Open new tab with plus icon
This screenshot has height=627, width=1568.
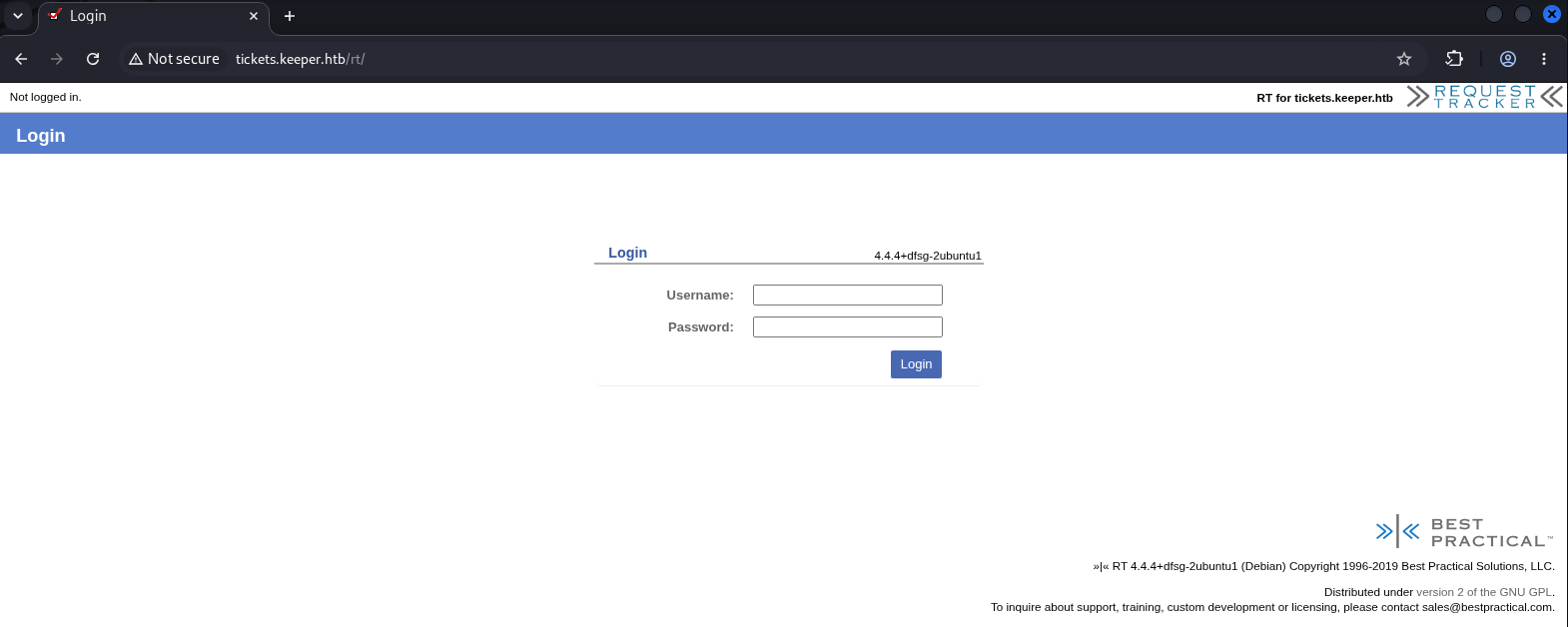click(290, 16)
